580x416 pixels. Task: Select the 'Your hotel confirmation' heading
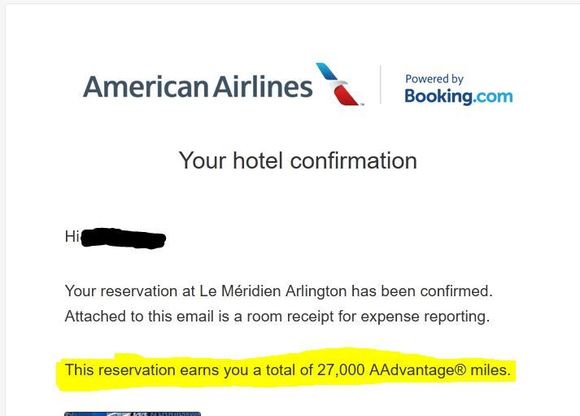click(298, 161)
